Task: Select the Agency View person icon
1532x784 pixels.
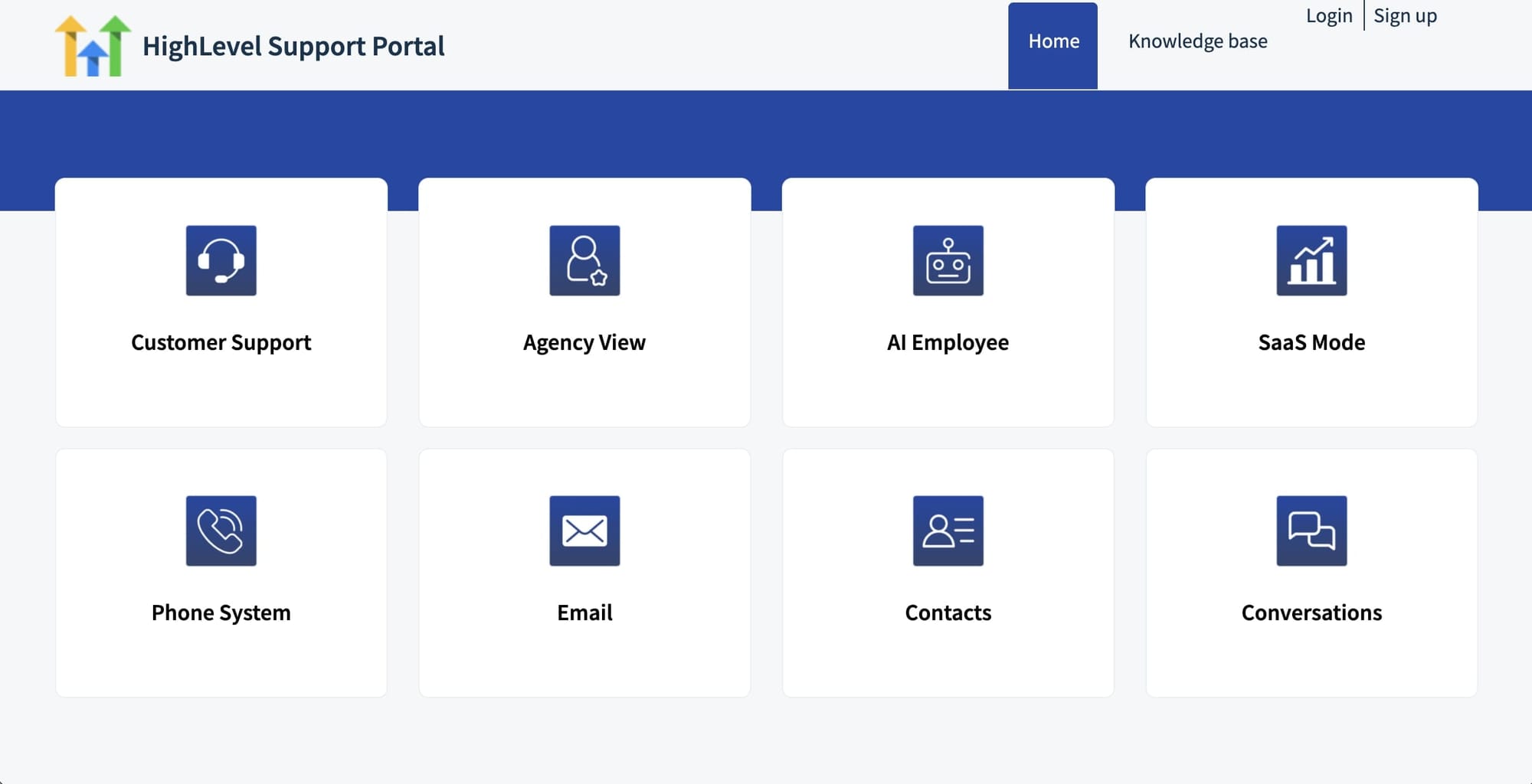Action: point(584,260)
